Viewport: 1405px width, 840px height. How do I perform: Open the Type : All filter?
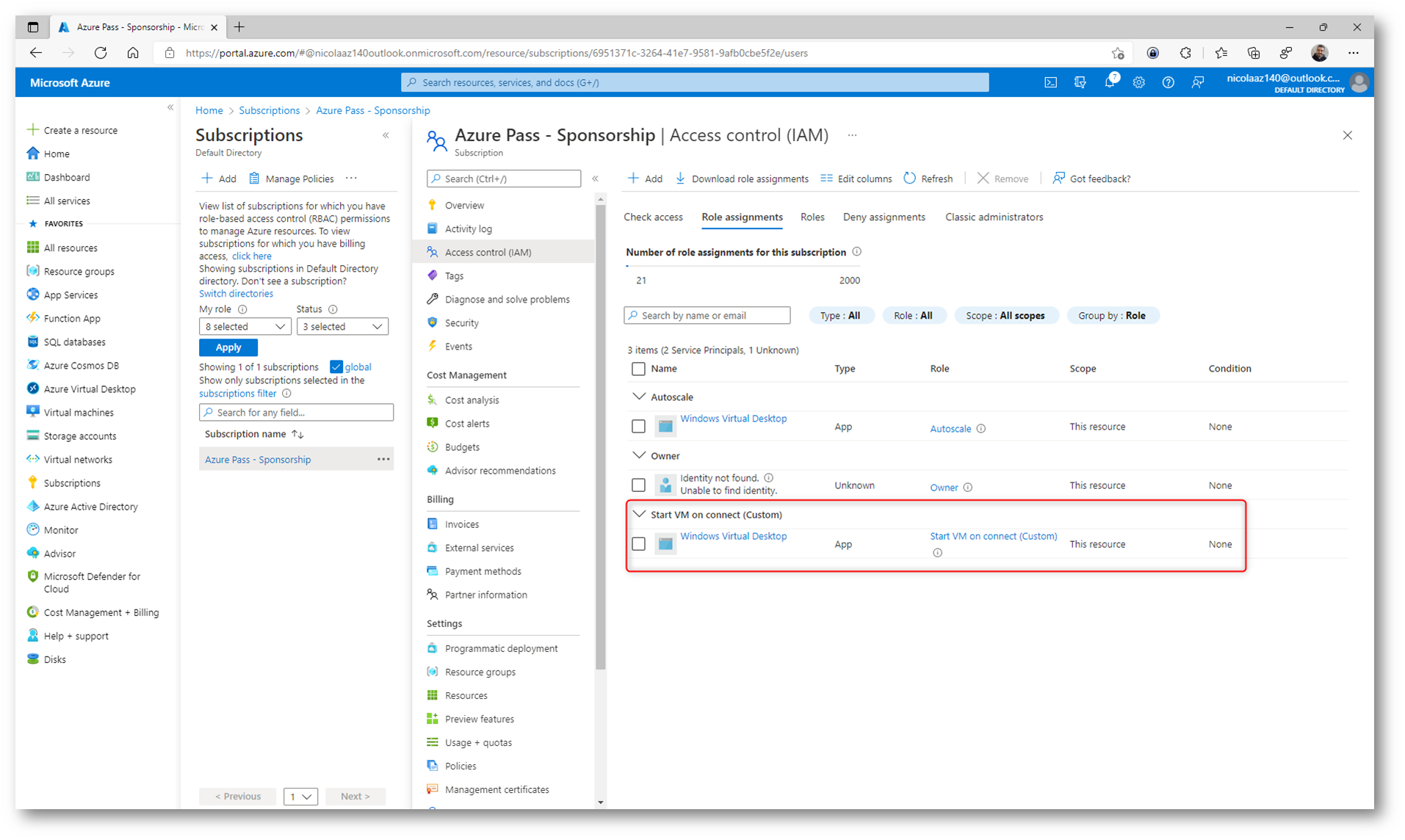click(840, 315)
